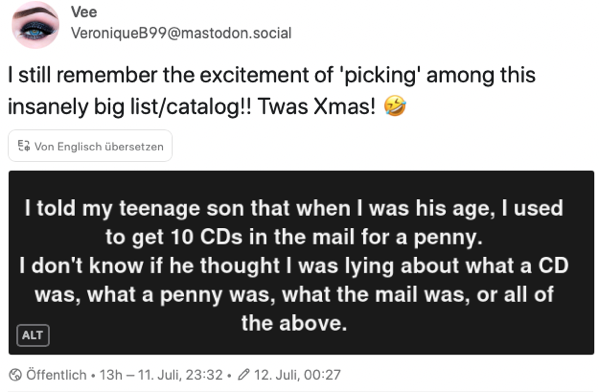This screenshot has height=392, width=599.
Task: Click the 13h relative time label
Action: point(111,375)
